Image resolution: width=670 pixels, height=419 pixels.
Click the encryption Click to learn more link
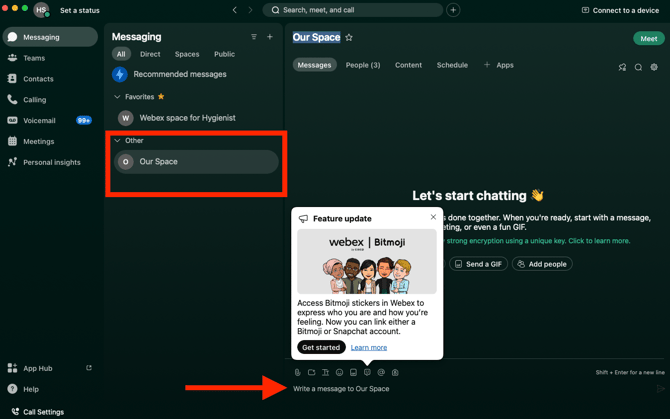pos(599,241)
